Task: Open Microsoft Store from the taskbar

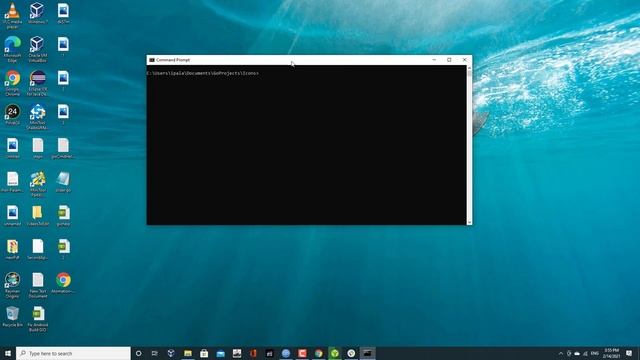Action: point(204,353)
